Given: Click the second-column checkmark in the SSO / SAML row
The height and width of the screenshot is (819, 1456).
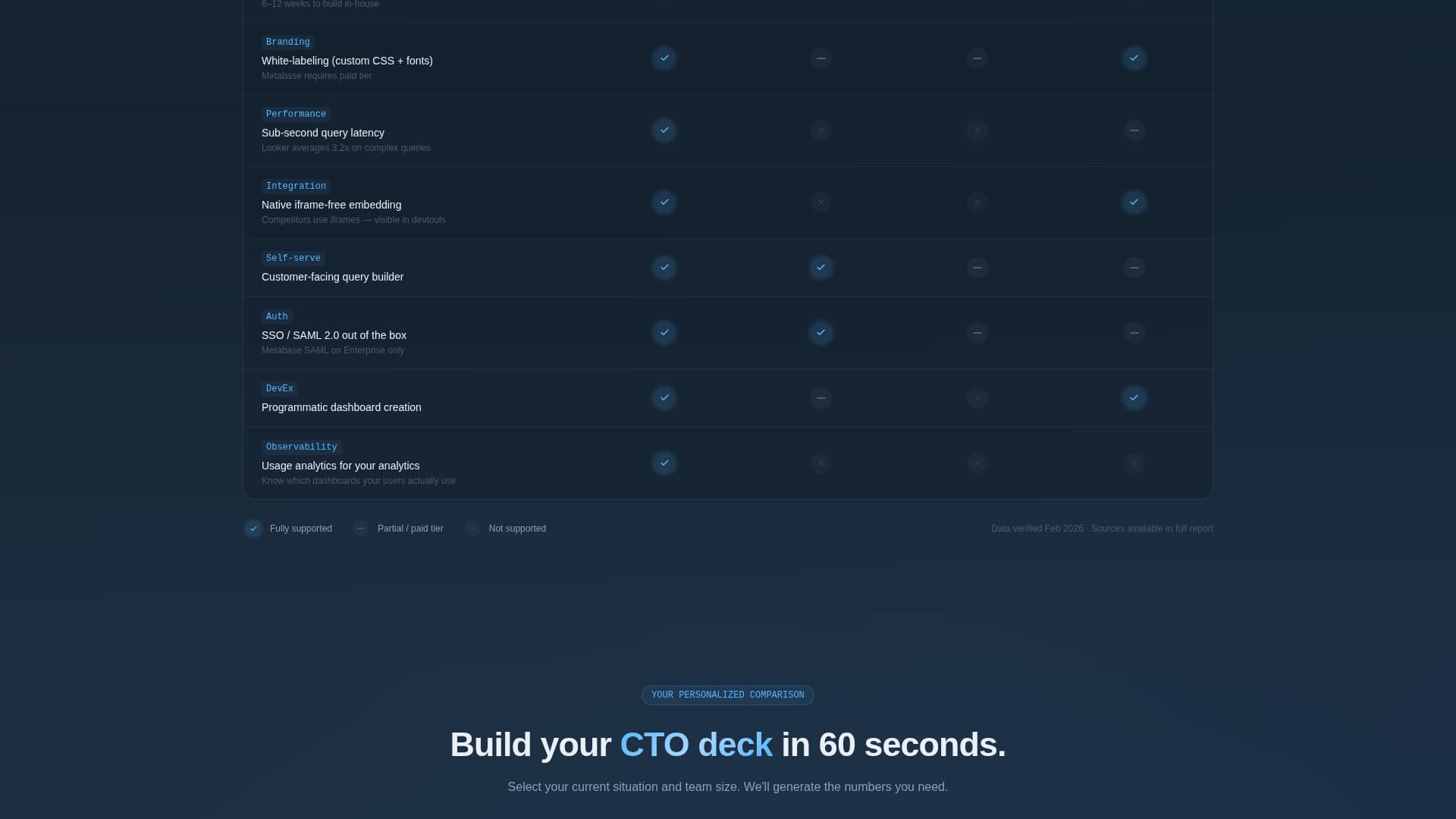Looking at the screenshot, I should [821, 333].
